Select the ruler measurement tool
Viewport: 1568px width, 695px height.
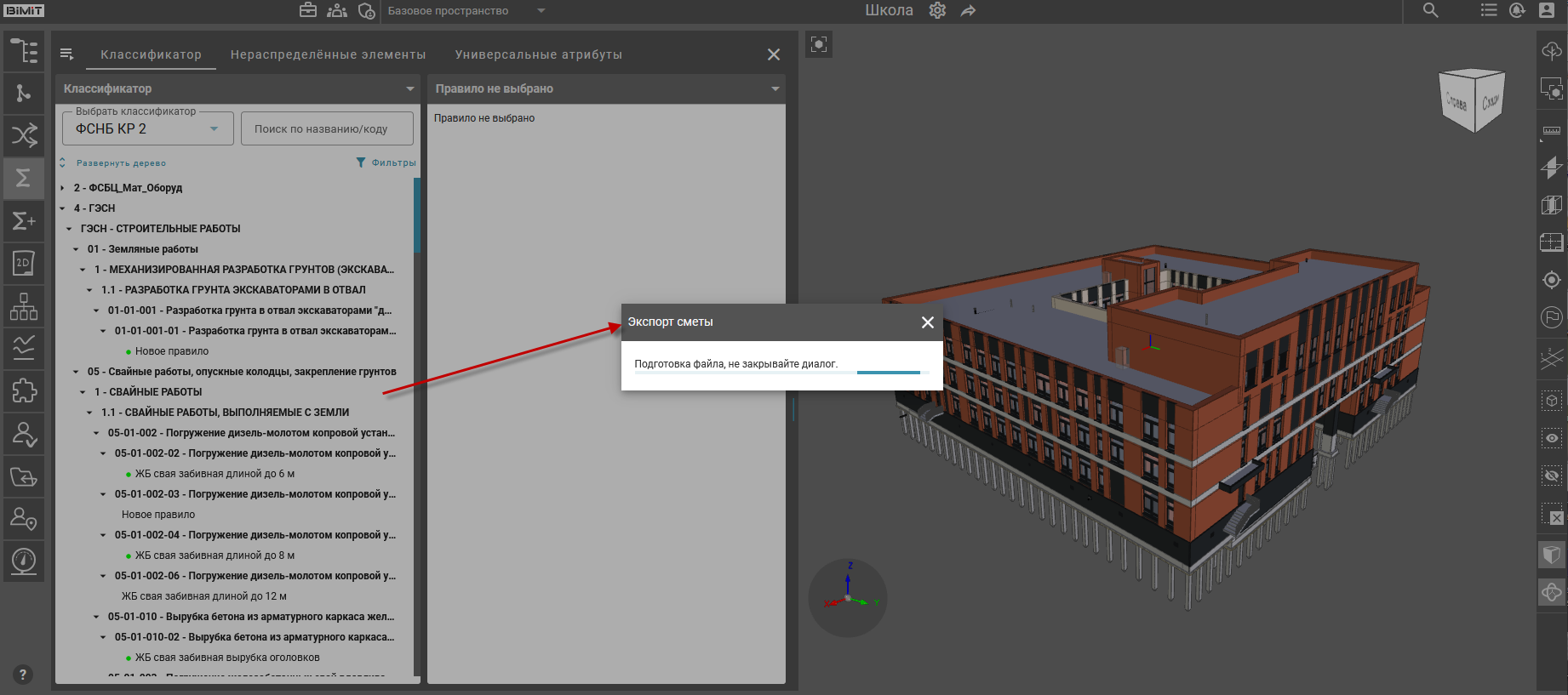pos(1551,130)
